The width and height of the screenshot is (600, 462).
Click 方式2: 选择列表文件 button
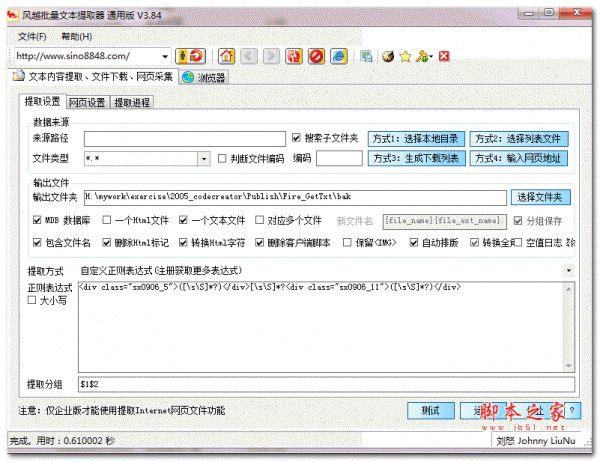[x=518, y=139]
